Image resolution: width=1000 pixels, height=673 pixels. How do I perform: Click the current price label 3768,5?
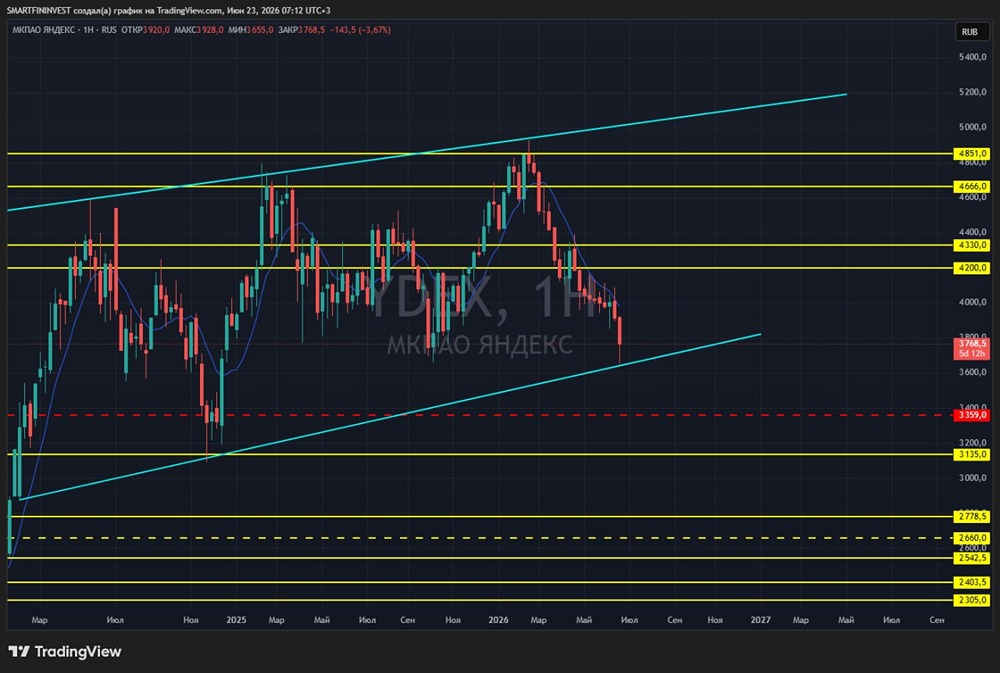point(971,348)
